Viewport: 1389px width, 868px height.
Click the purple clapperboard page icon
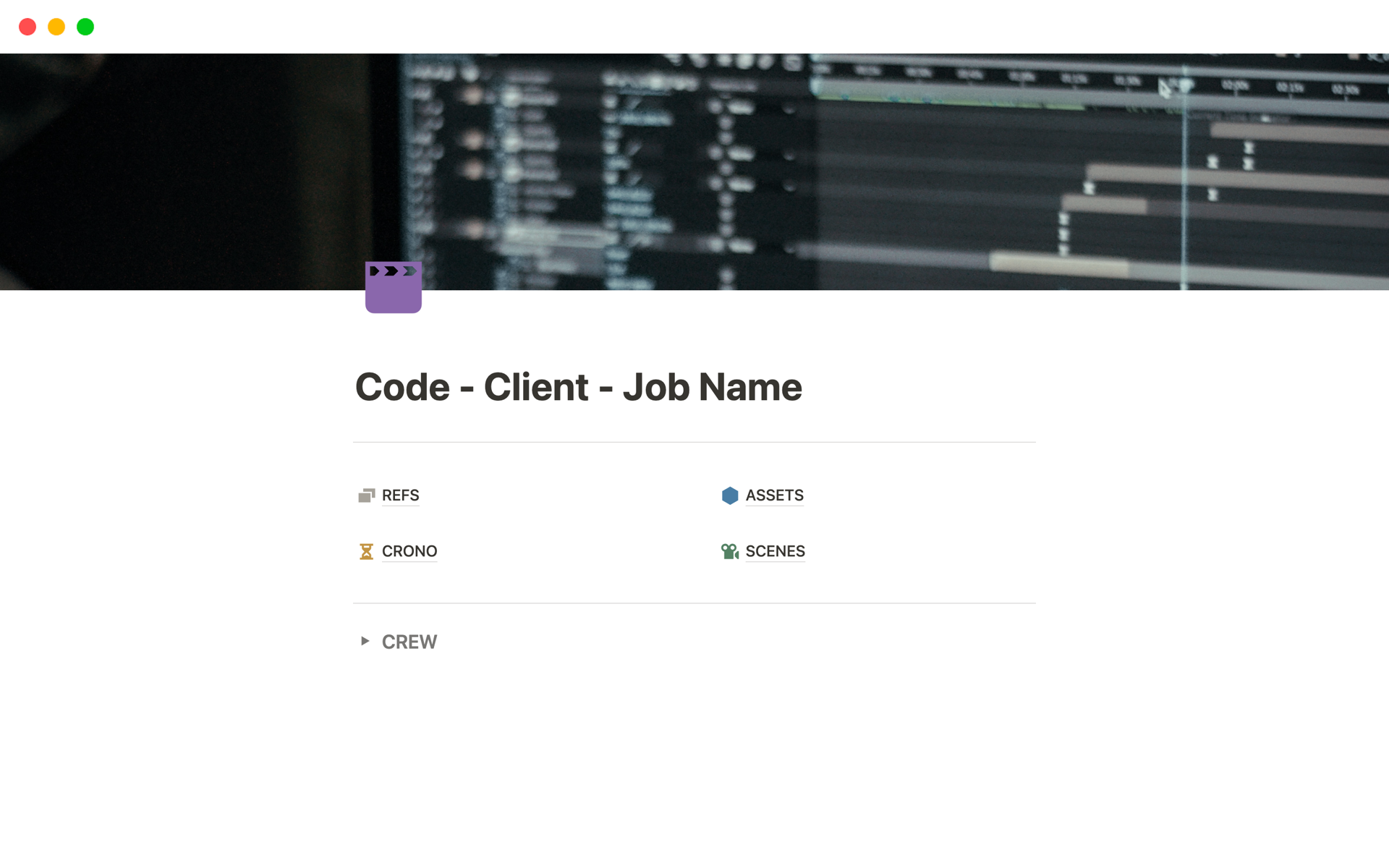pyautogui.click(x=393, y=287)
